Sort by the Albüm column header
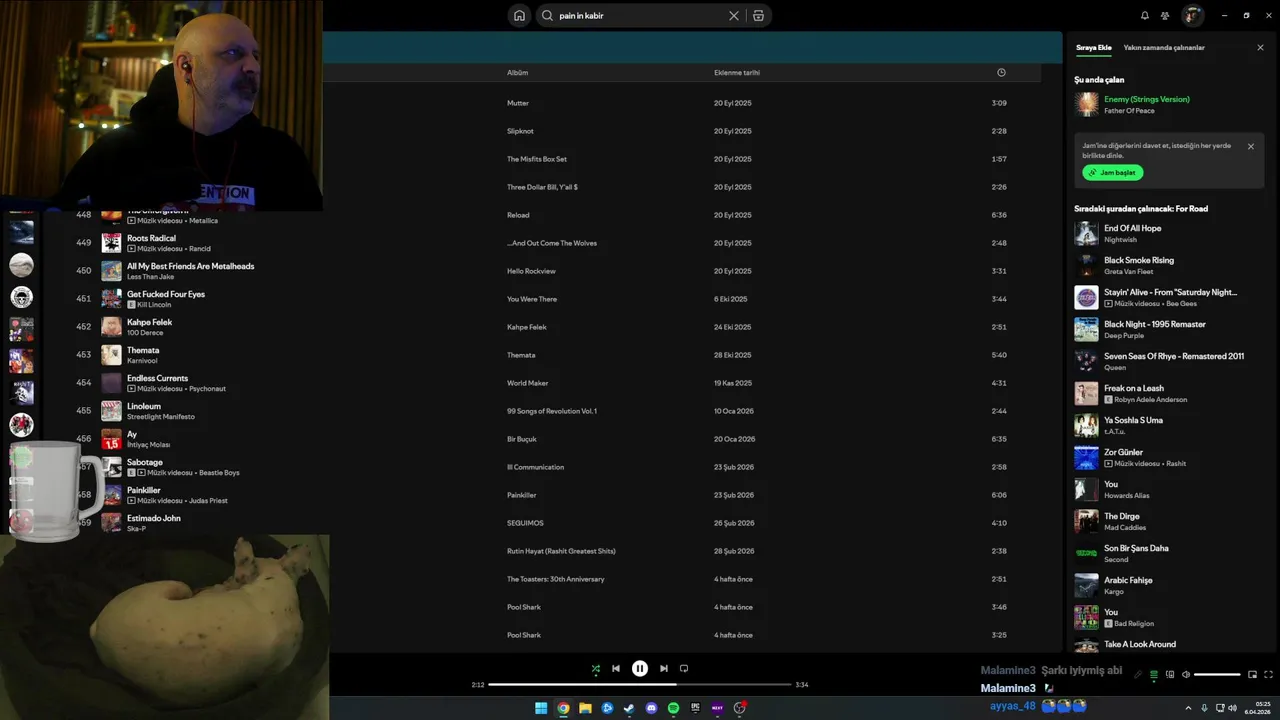Image resolution: width=1280 pixels, height=720 pixels. [x=517, y=73]
